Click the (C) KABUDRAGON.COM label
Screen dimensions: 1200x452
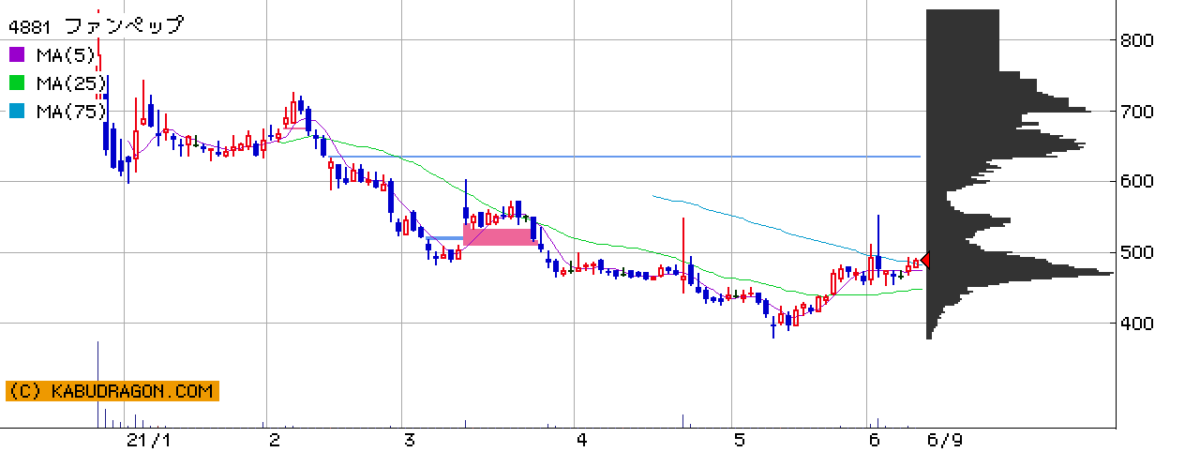coord(112,391)
